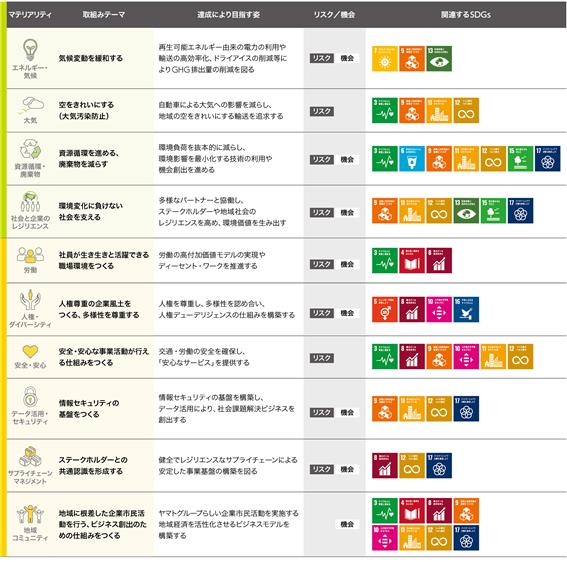Screen dimensions: 567x562
Task: Select blue SDG 6 water icon
Action: click(412, 158)
